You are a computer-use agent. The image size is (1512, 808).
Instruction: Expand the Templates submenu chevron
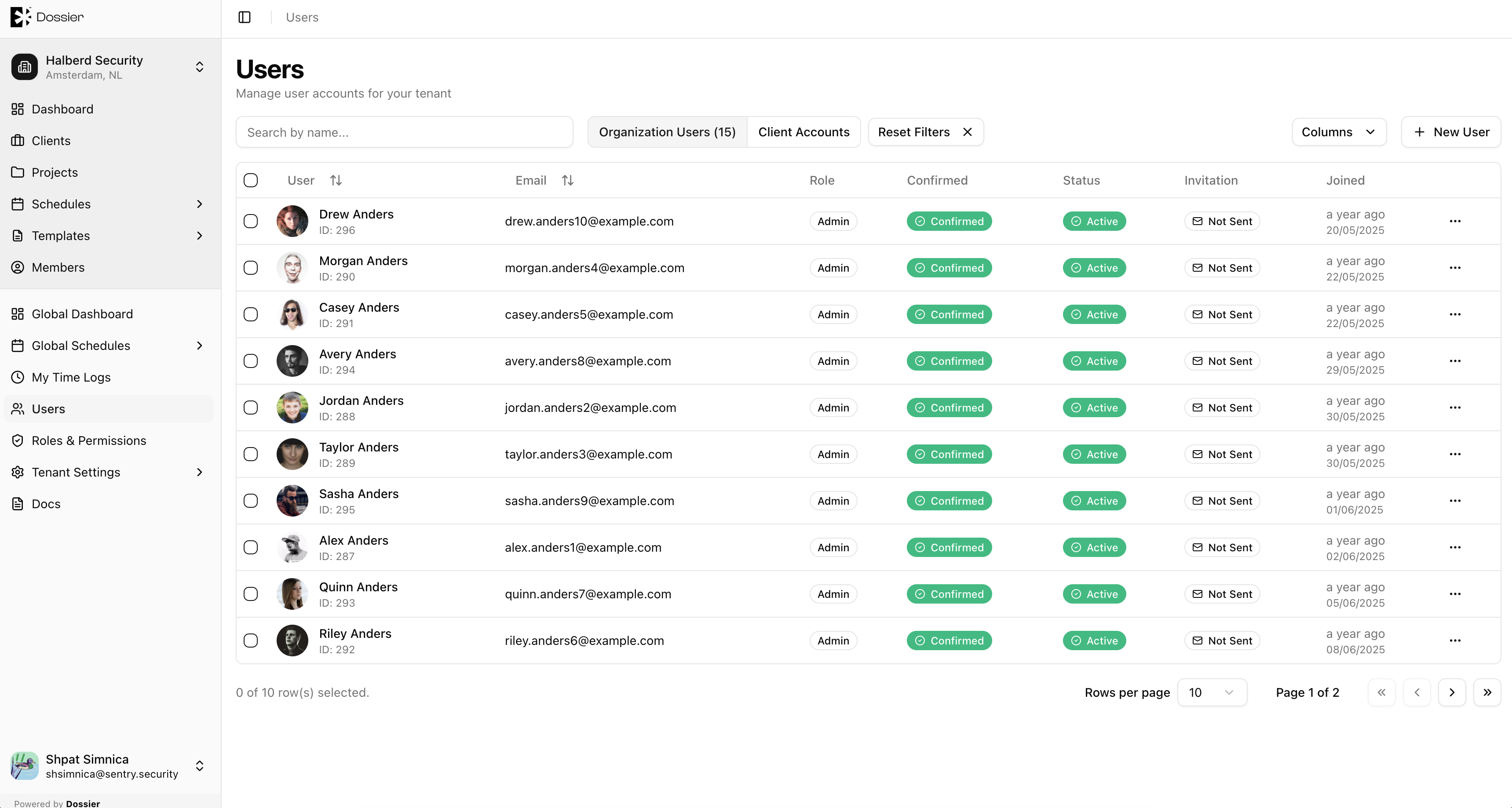200,236
